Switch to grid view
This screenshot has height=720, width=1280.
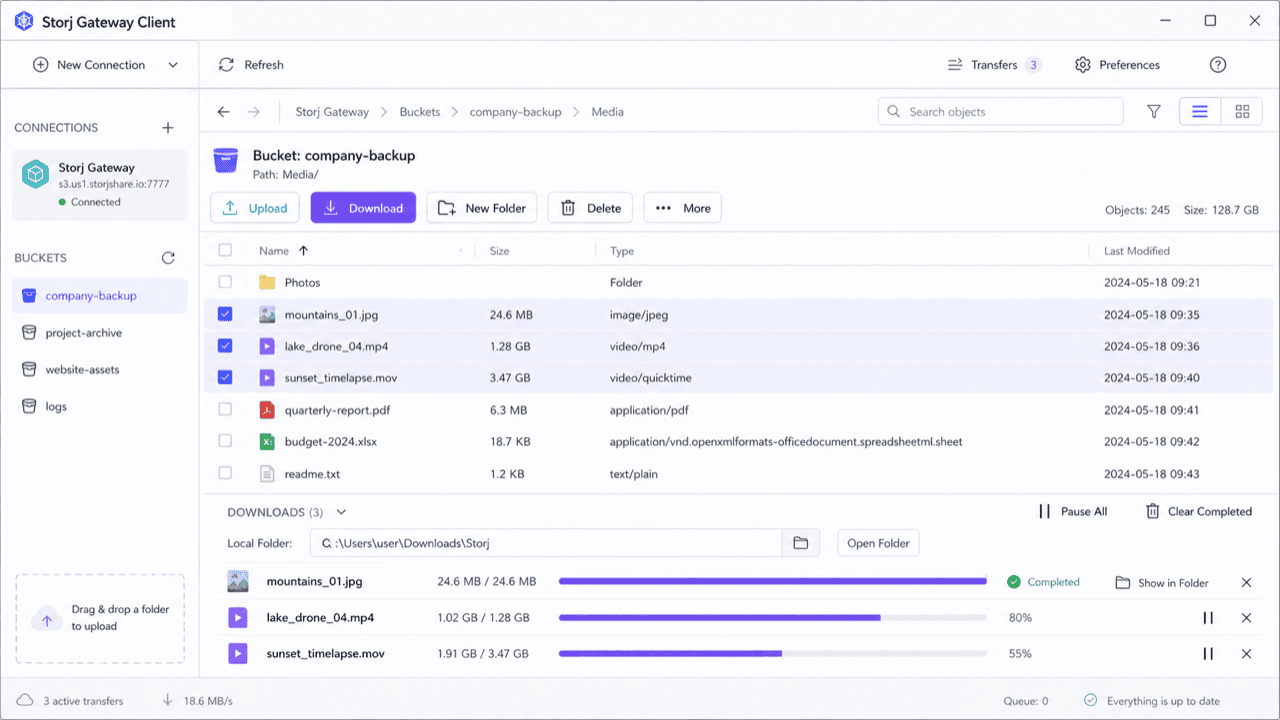(1242, 112)
